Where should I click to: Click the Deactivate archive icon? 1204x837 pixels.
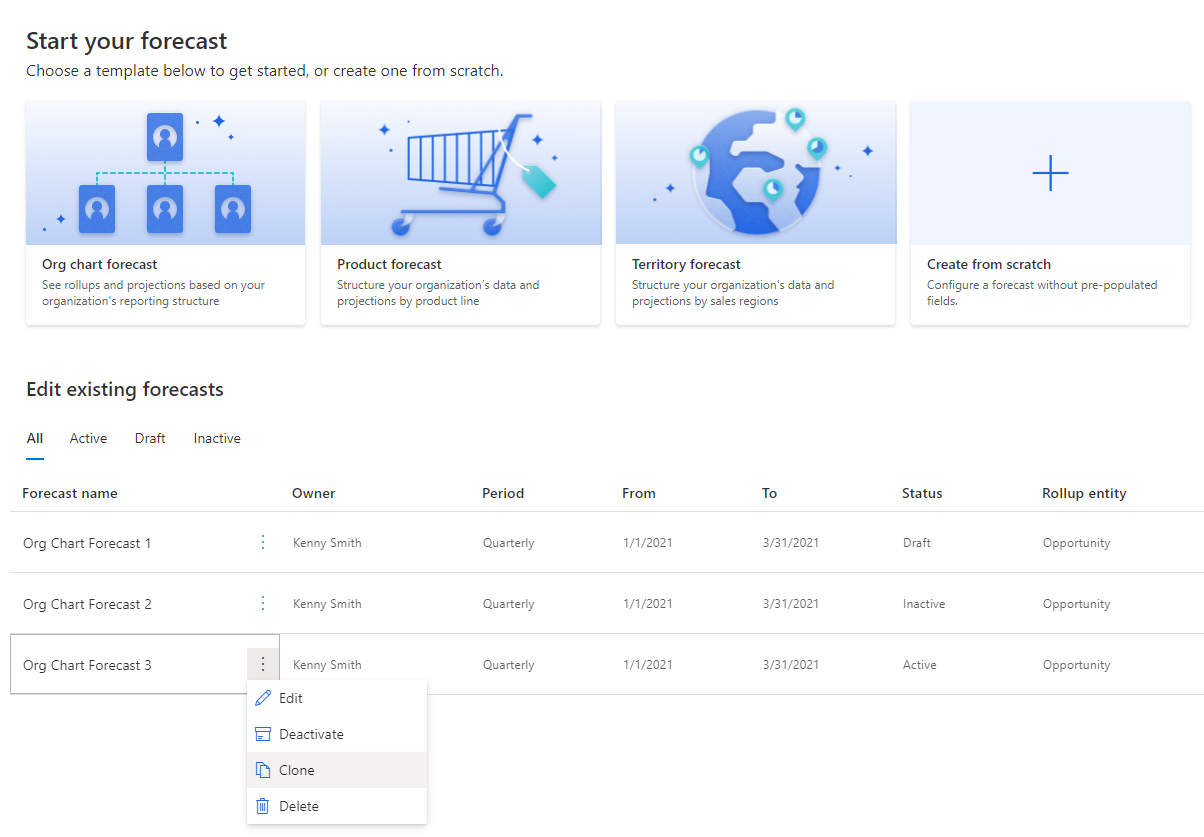(263, 734)
